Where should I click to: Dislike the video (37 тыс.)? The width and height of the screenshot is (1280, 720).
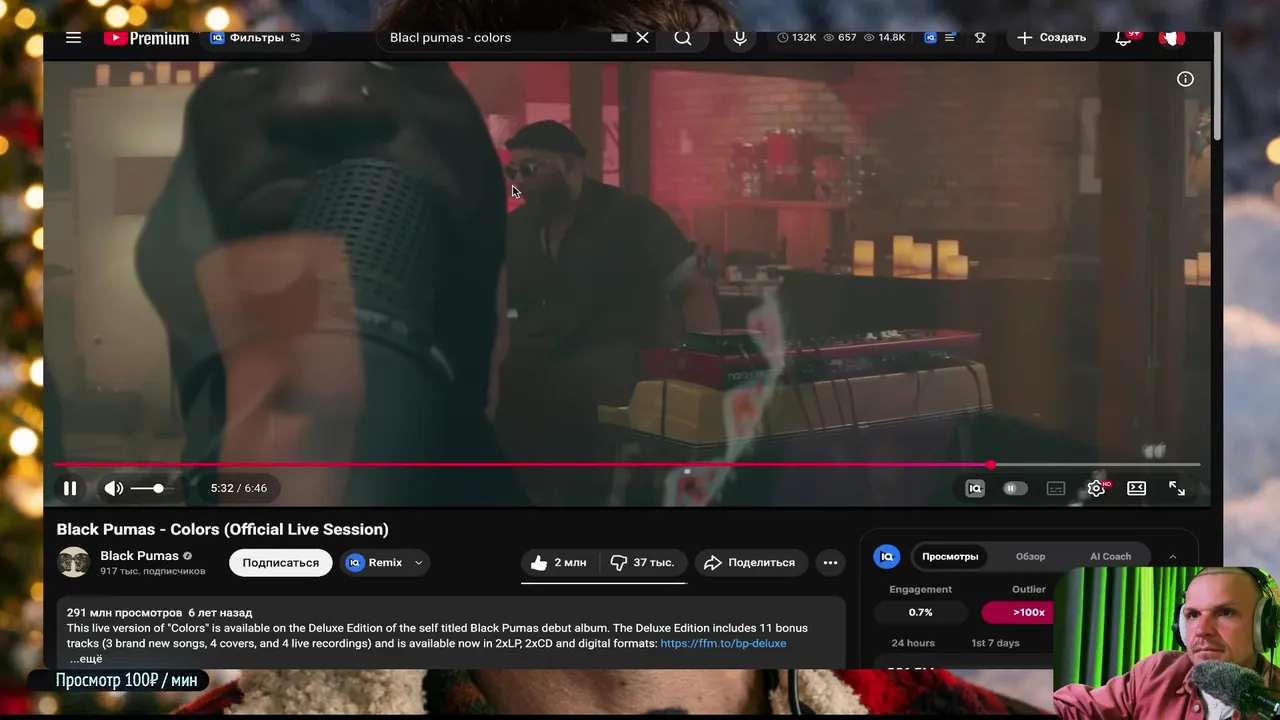(641, 562)
